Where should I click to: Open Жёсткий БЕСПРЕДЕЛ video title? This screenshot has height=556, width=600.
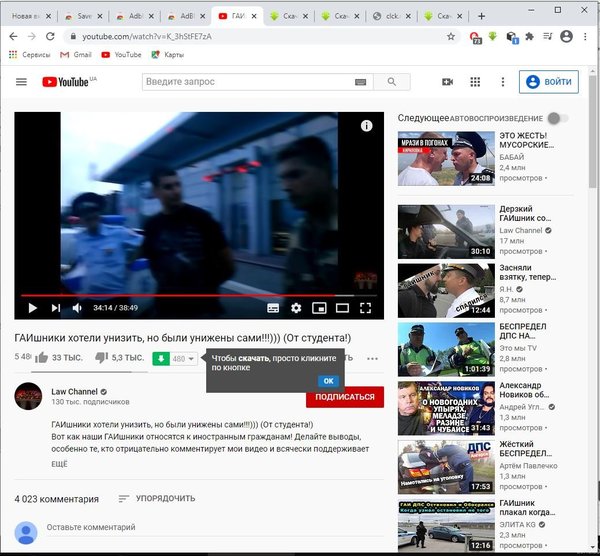point(525,449)
